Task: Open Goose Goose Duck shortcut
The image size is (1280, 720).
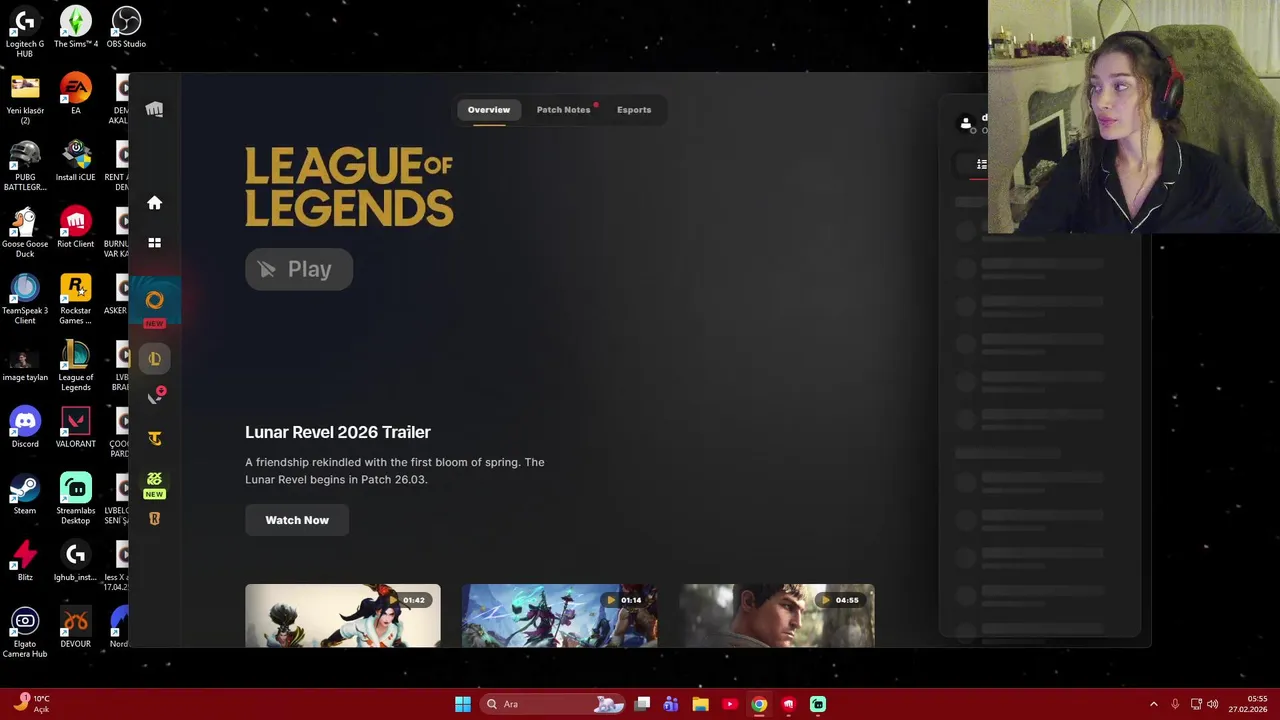Action: coord(25,233)
